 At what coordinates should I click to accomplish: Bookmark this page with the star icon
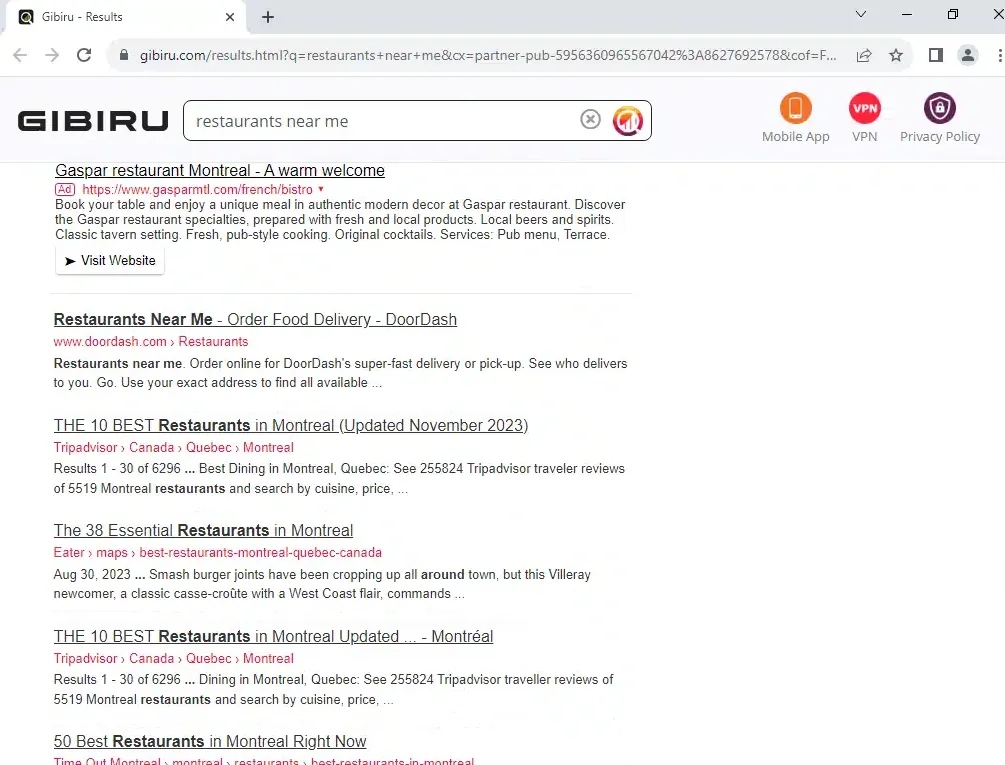point(896,55)
